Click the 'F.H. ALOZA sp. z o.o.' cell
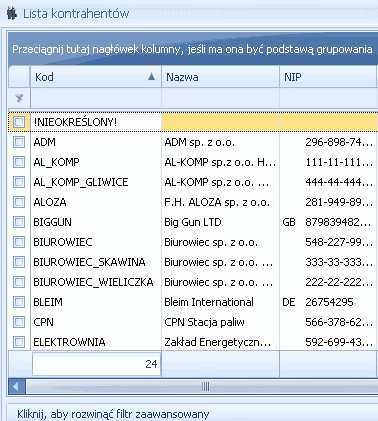 click(220, 202)
